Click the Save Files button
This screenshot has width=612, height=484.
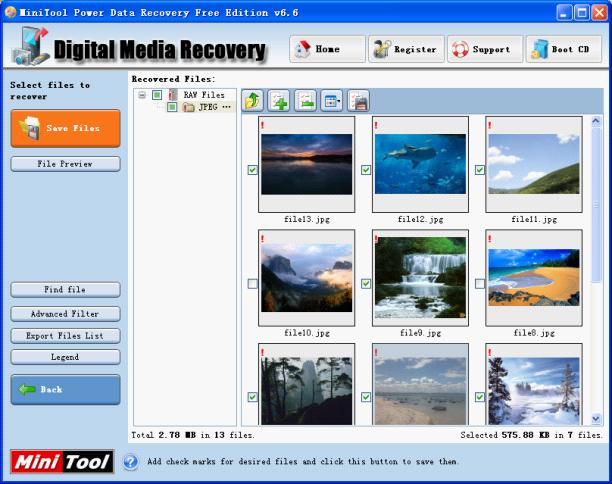tap(65, 128)
